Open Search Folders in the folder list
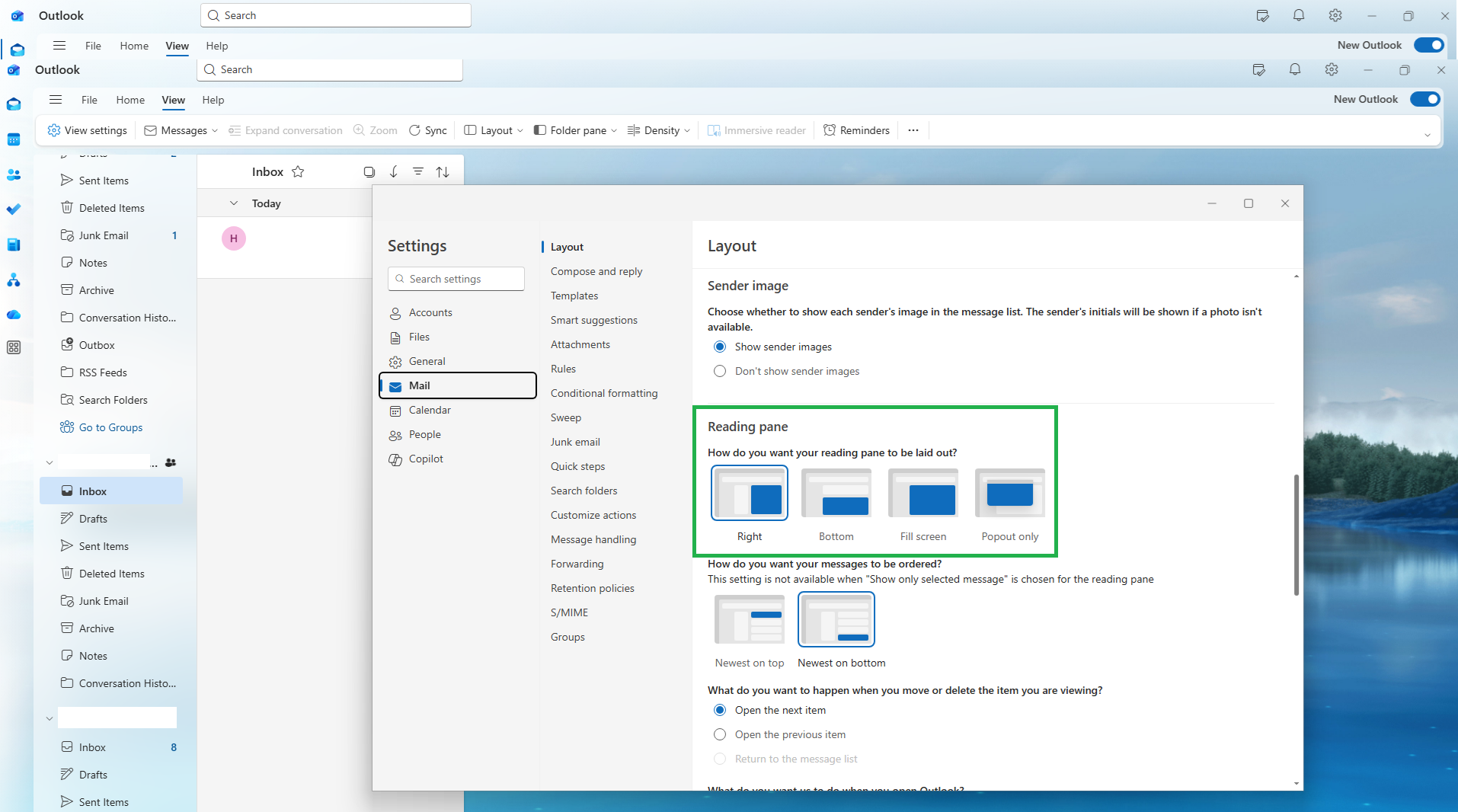This screenshot has height=812, width=1458. point(111,400)
